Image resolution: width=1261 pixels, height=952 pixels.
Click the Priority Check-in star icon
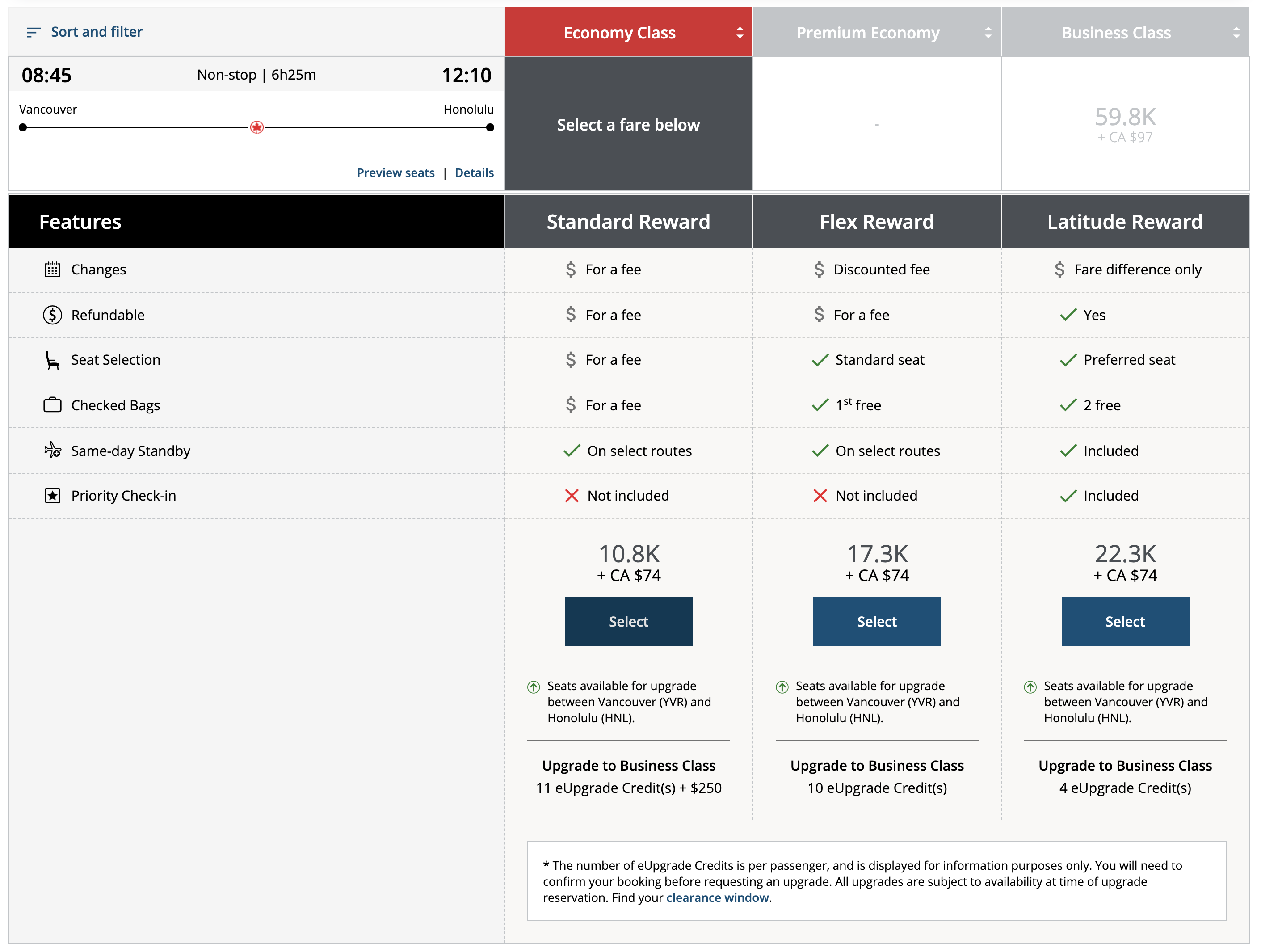coord(52,495)
